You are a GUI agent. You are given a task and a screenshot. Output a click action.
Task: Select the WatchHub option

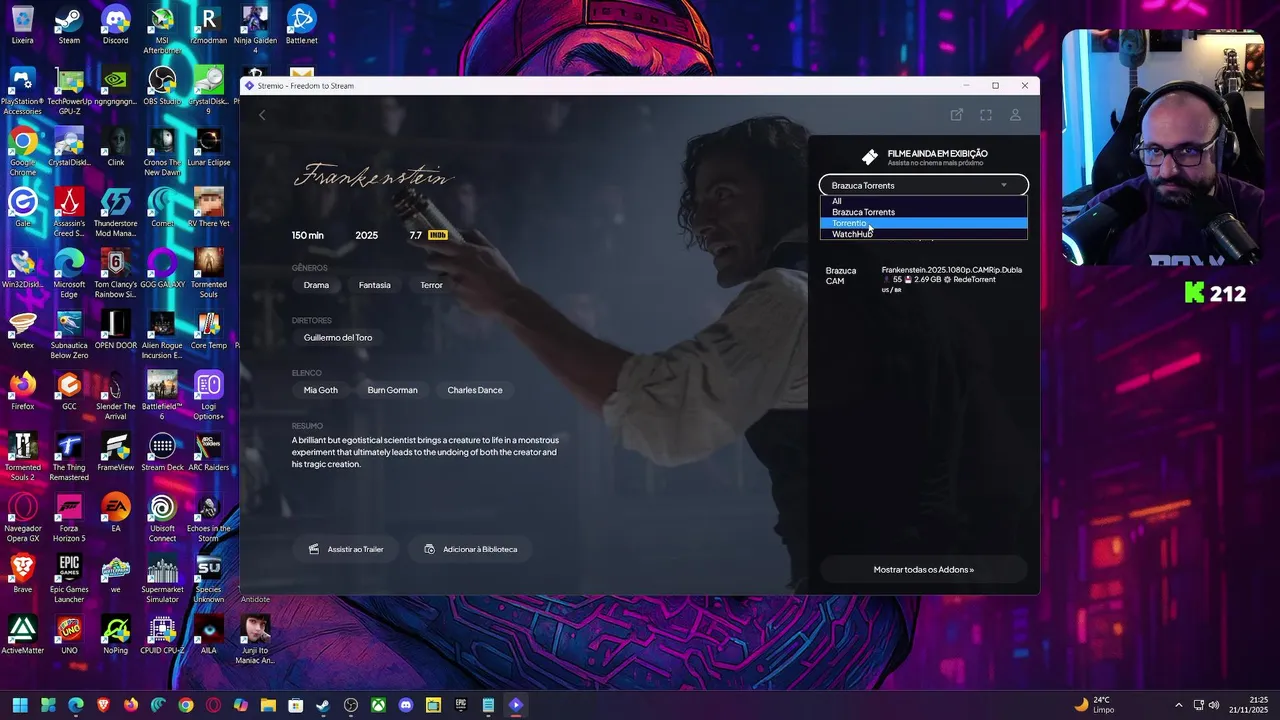pos(923,234)
